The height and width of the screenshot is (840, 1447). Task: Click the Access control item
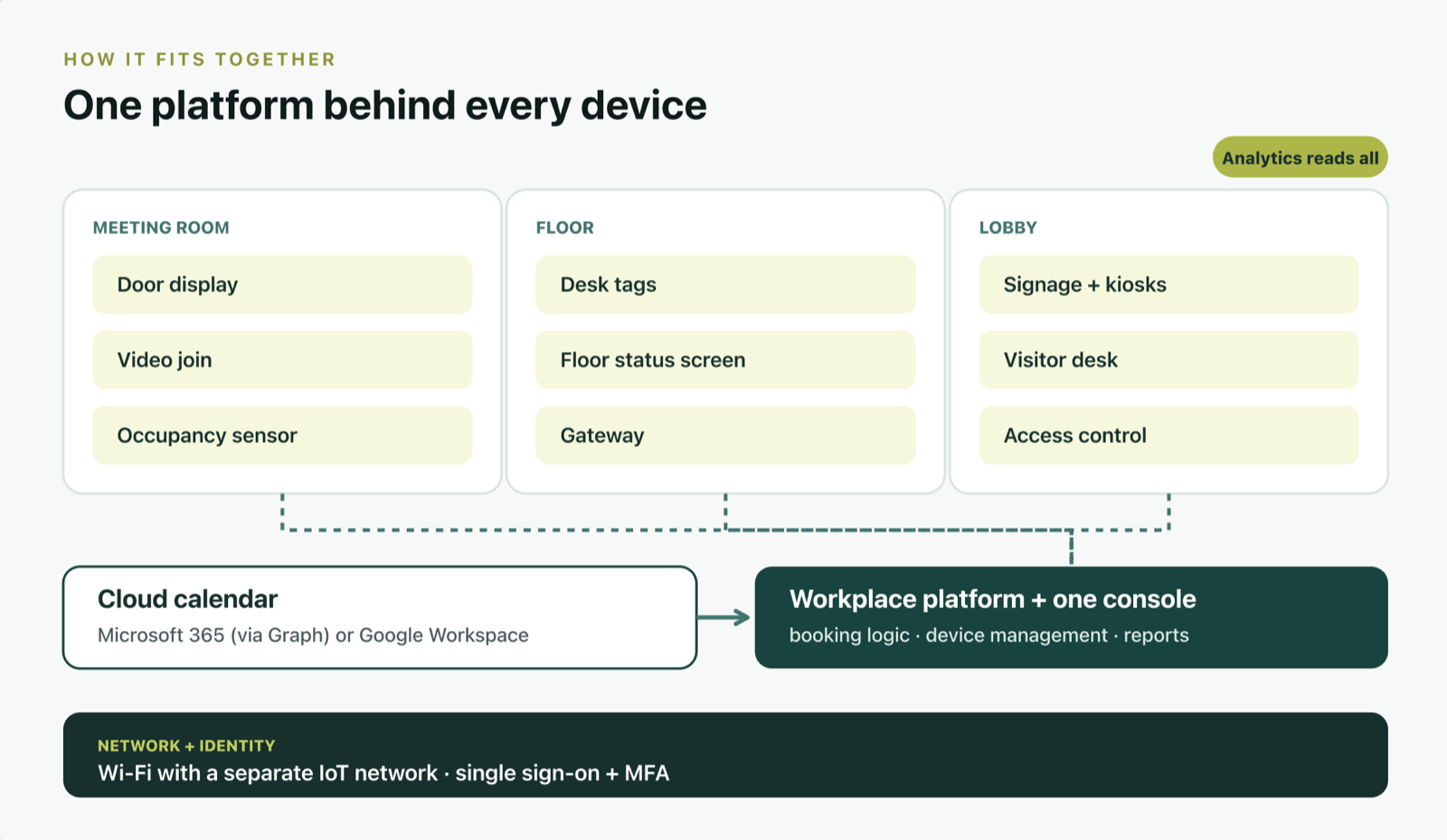click(x=1168, y=435)
